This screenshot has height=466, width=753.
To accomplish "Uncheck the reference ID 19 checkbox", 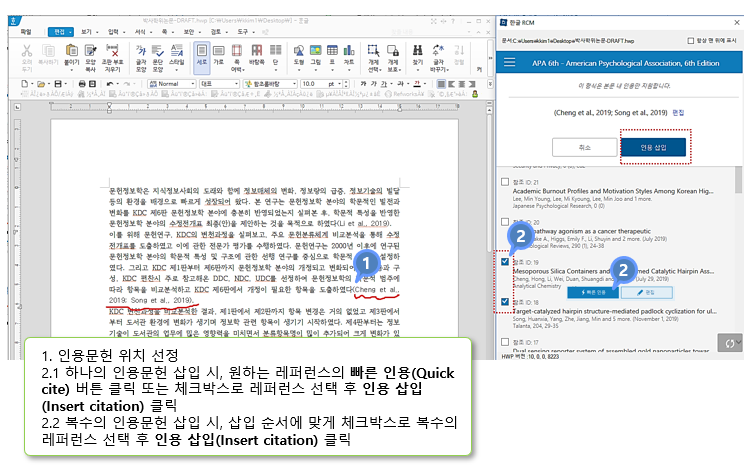I will pos(505,262).
